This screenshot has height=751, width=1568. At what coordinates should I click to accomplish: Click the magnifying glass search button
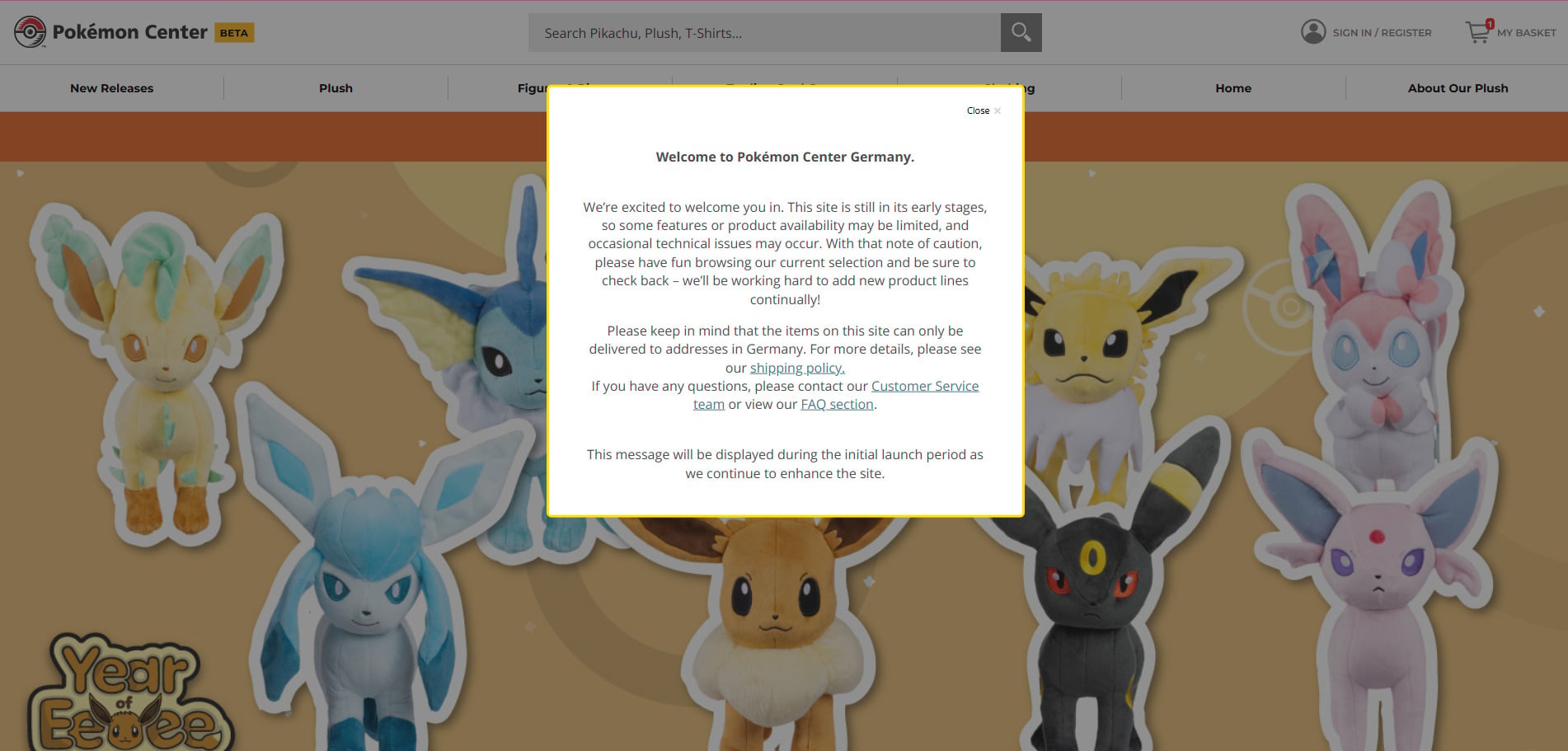pos(1021,32)
